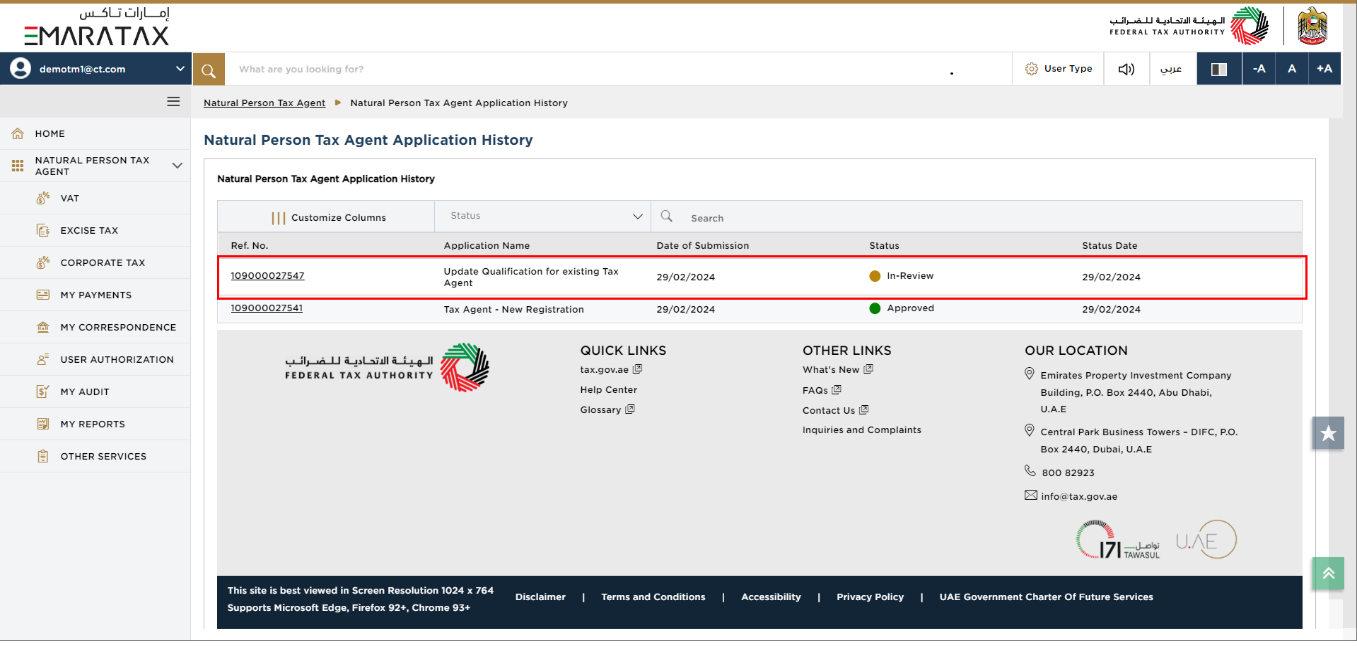Click the VAT money bag icon
The image size is (1357, 648).
43,198
